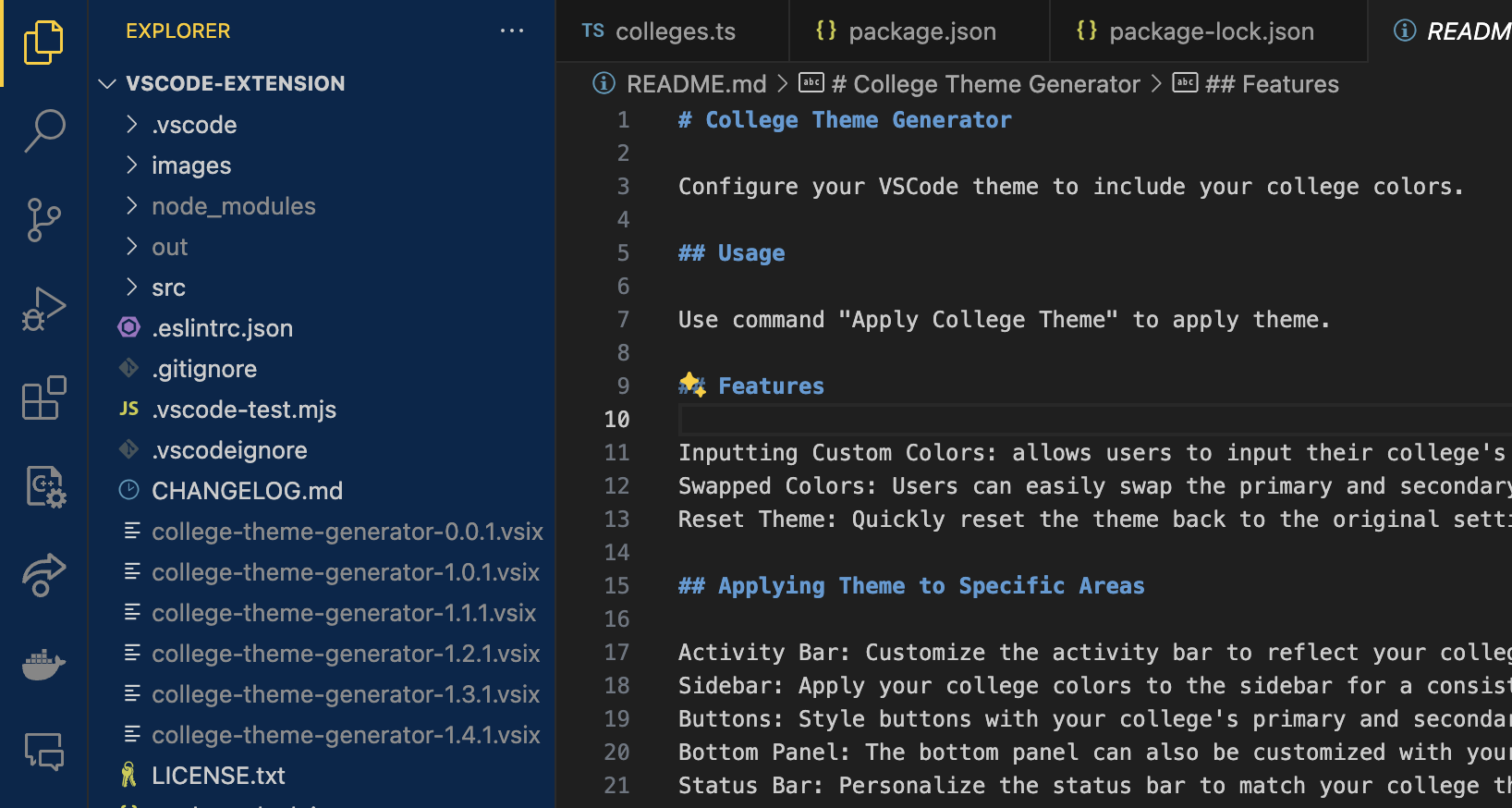The height and width of the screenshot is (808, 1512).
Task: Open the .gitignore file
Action: (204, 369)
